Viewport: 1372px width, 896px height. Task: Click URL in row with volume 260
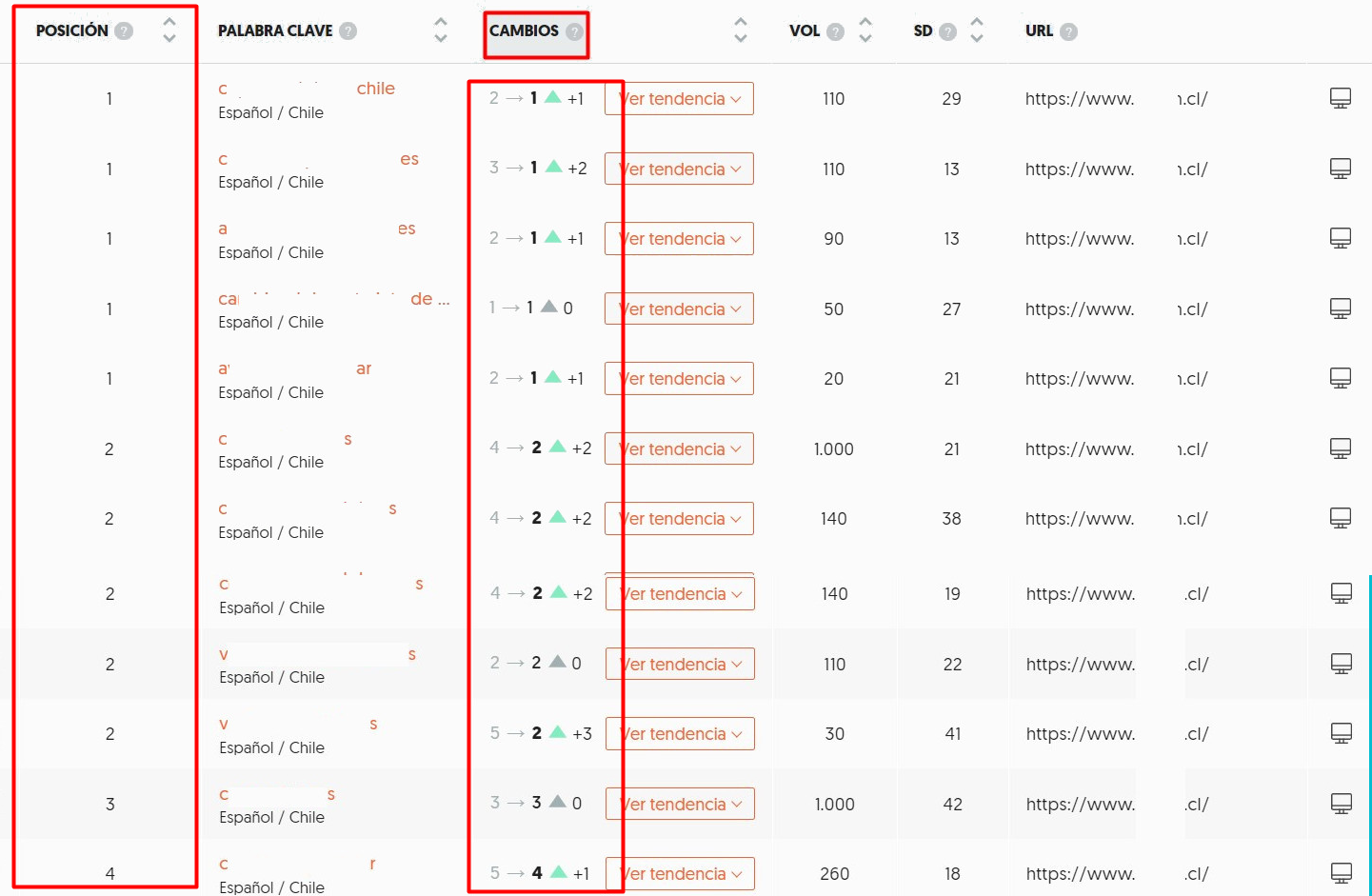1117,874
